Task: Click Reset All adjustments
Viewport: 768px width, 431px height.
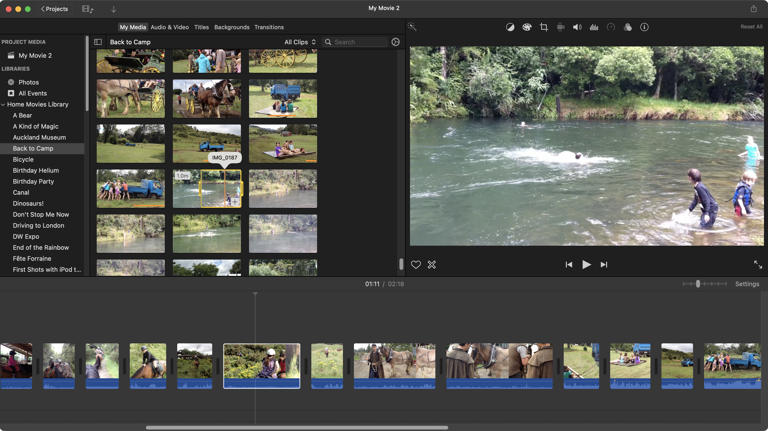Action: 751,26
